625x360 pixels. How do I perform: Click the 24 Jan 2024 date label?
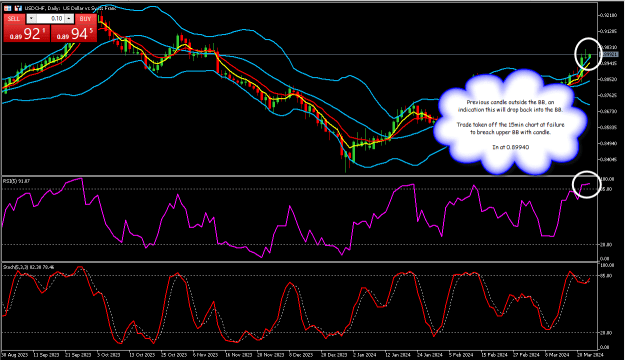coord(430,354)
